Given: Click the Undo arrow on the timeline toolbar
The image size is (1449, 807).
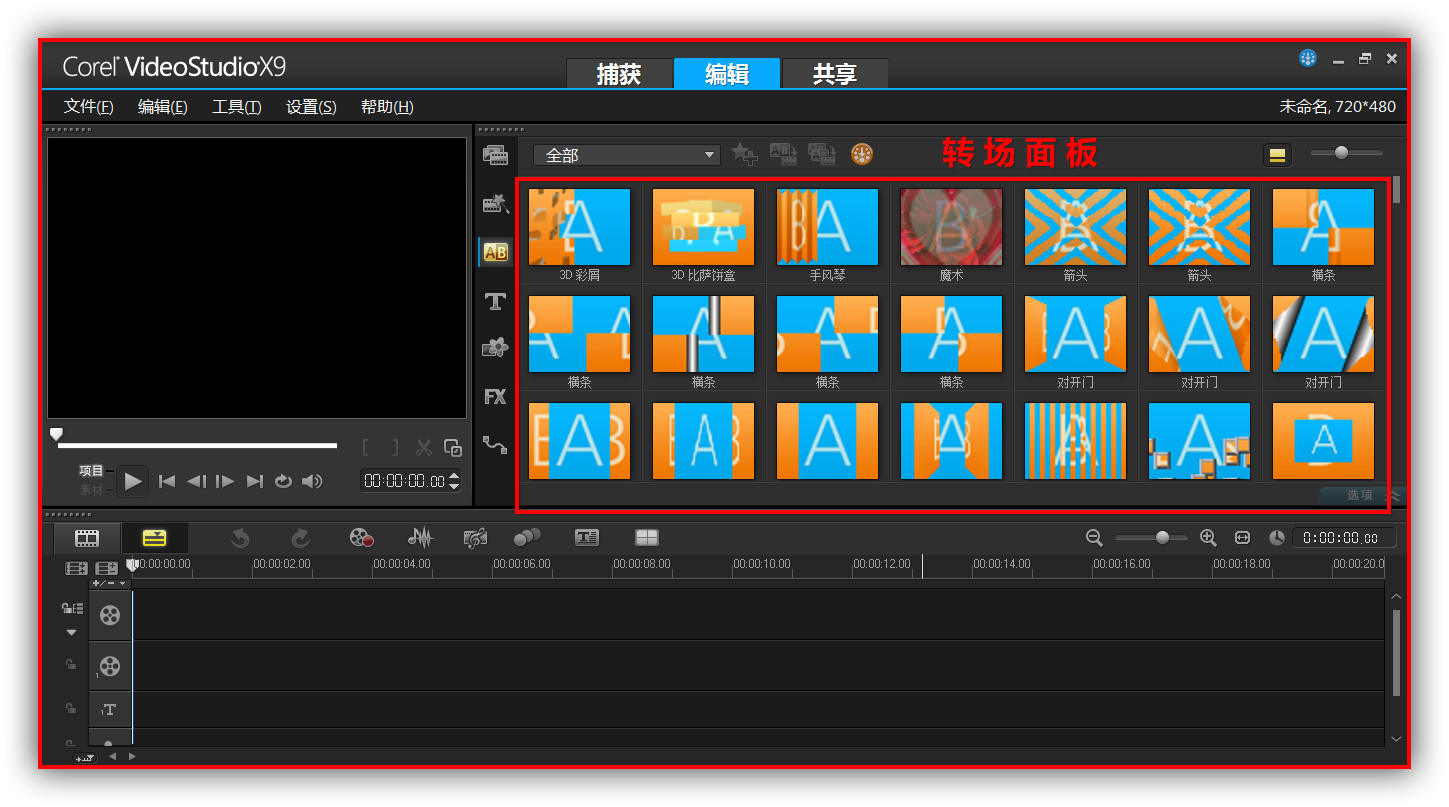Looking at the screenshot, I should [241, 537].
